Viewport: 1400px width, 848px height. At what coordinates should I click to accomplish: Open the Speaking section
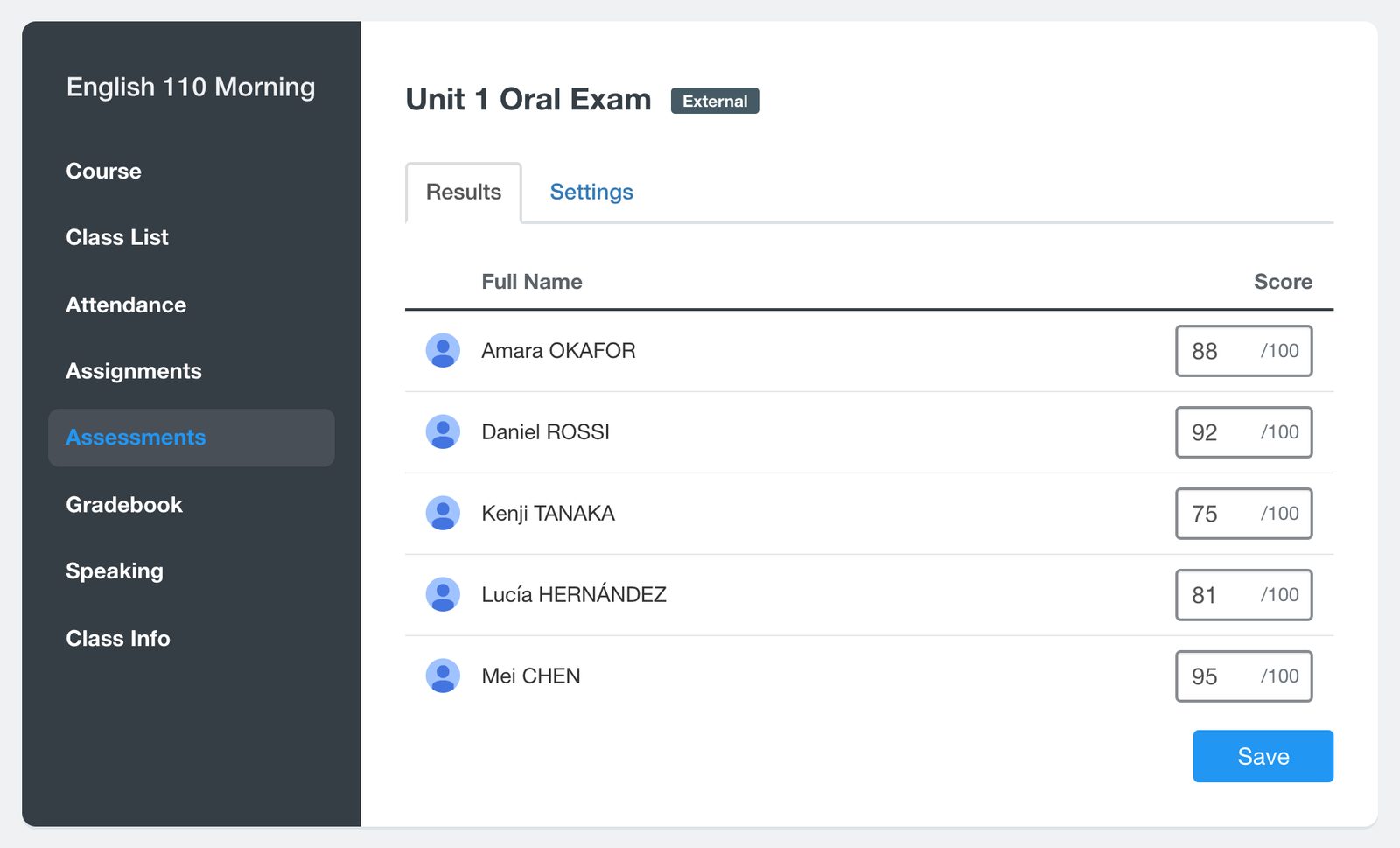pos(115,571)
